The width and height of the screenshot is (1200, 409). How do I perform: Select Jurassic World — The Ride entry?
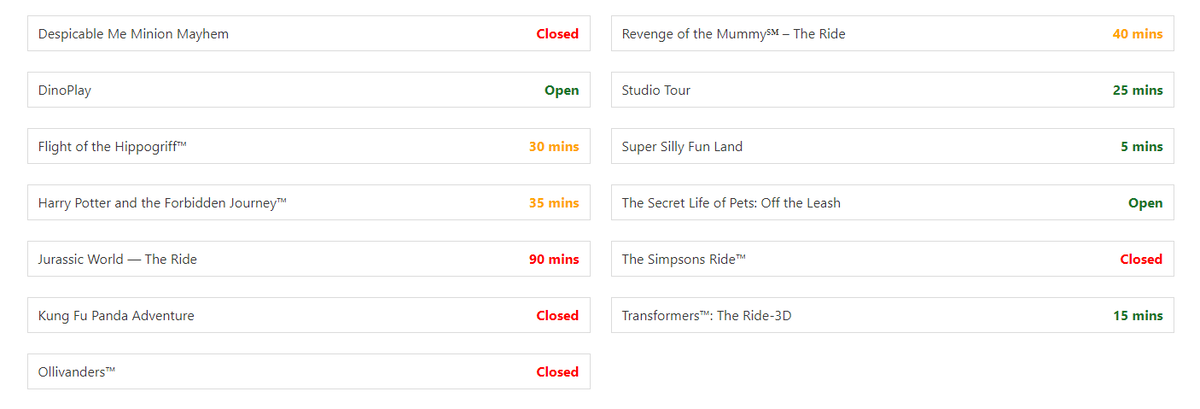pyautogui.click(x=118, y=259)
